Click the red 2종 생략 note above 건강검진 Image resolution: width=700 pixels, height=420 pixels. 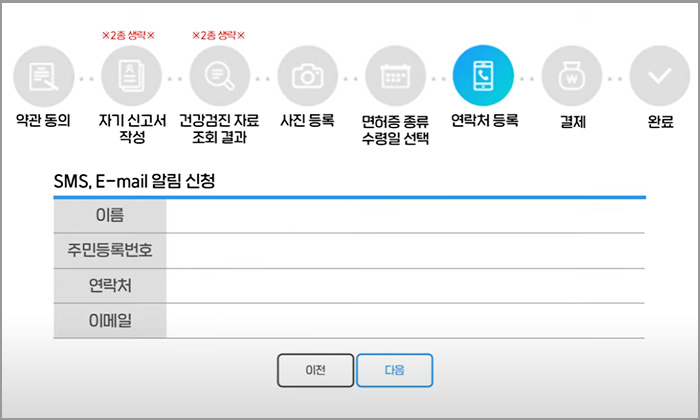(219, 35)
